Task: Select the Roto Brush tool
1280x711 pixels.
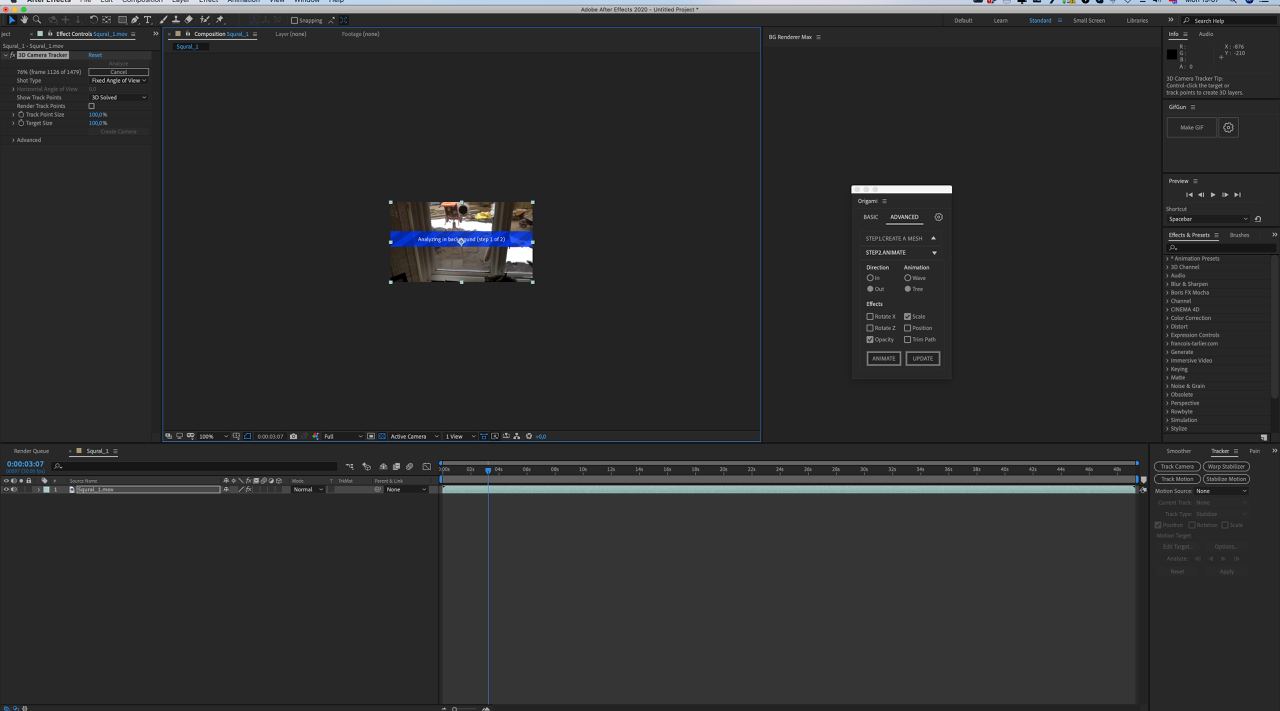Action: [204, 20]
